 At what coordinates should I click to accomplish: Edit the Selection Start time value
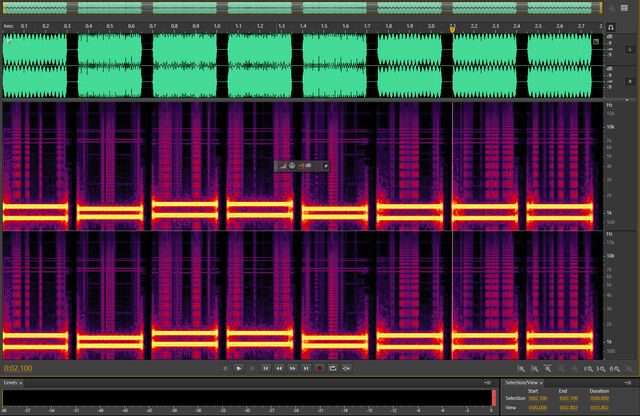tap(538, 398)
